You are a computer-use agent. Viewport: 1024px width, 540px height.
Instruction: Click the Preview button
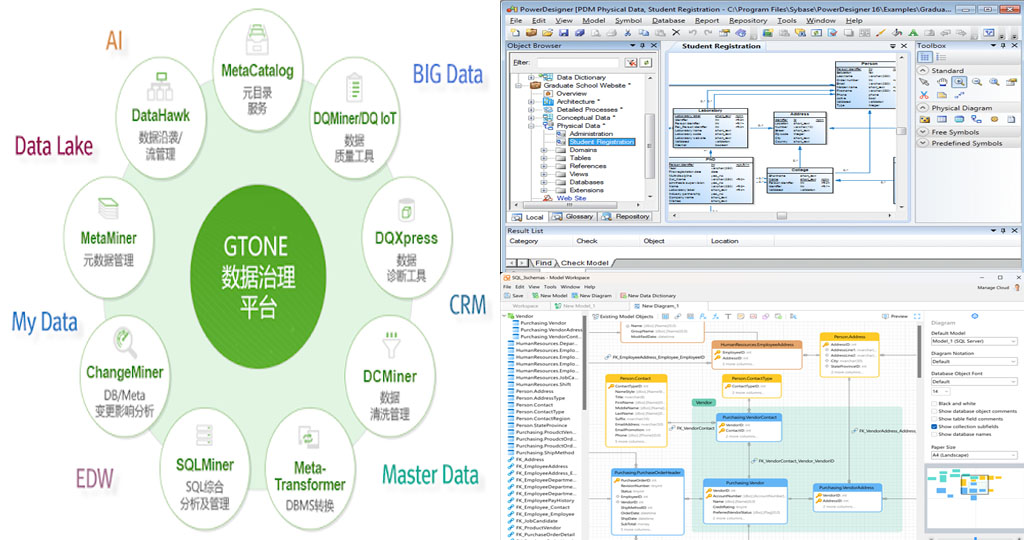pyautogui.click(x=895, y=316)
